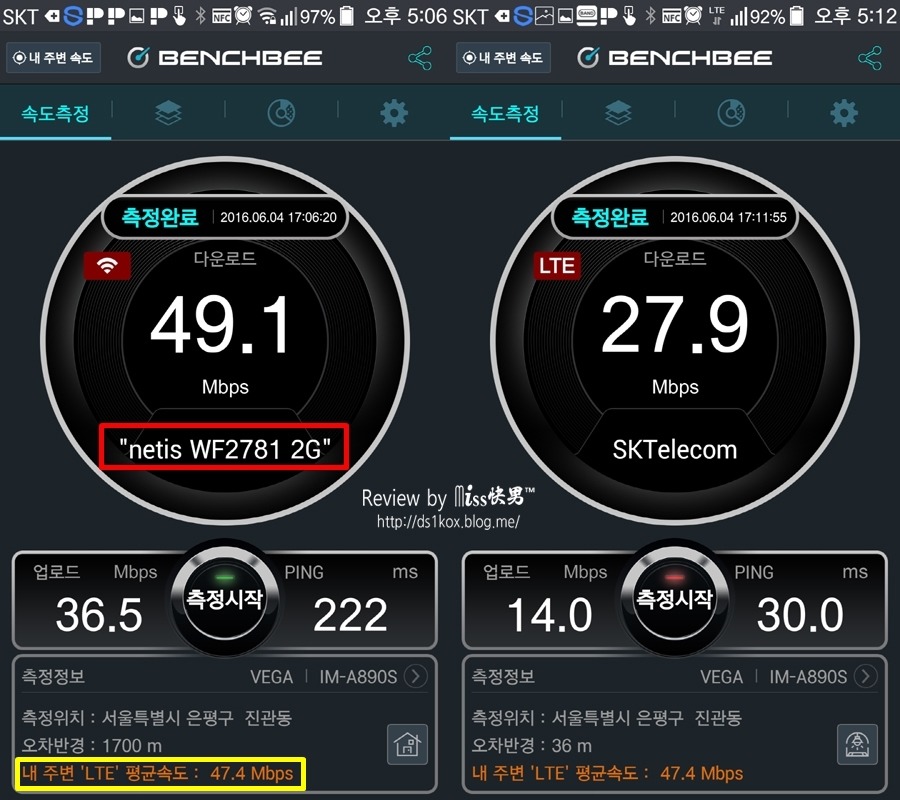
Task: Tap 27.9 download speed value
Action: point(674,324)
